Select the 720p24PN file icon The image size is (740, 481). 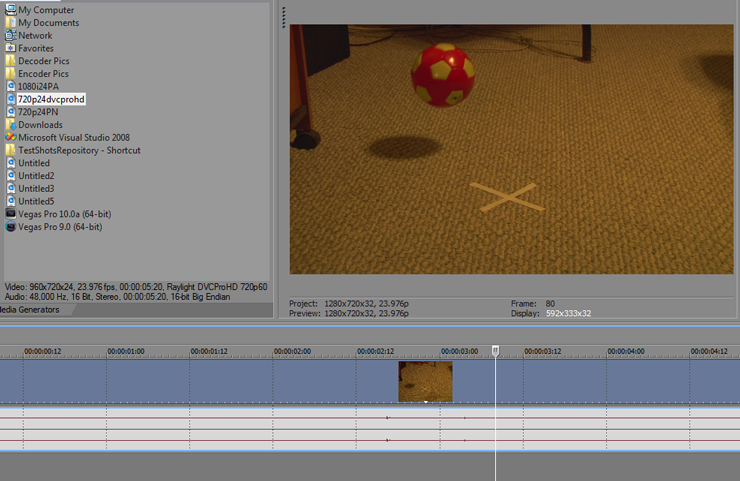click(11, 111)
